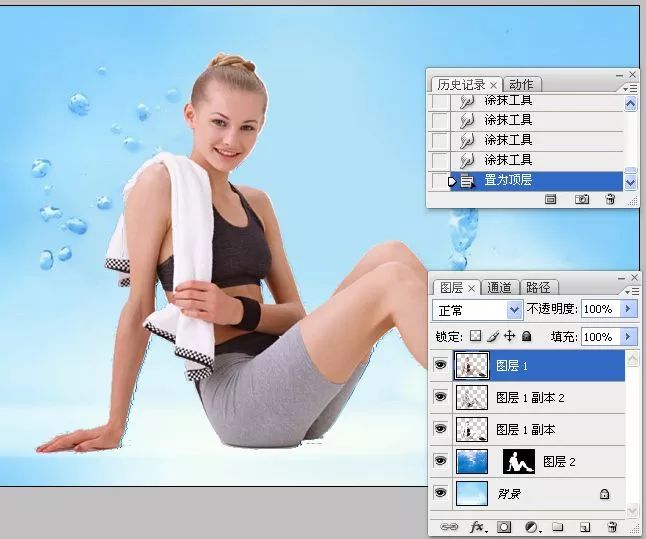Hide 图层 1 副本 2 layer visibility

pos(440,397)
